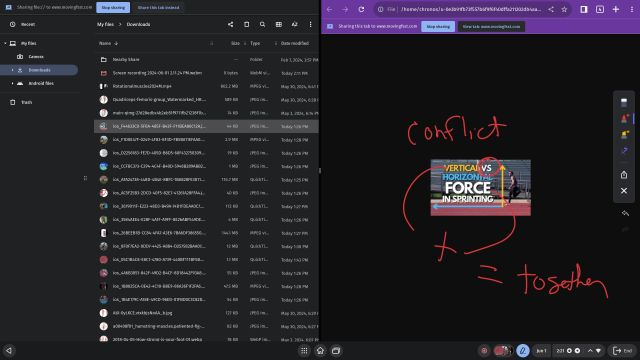Open Search in the Files app
Screen dimensions: 640x360
point(262,24)
